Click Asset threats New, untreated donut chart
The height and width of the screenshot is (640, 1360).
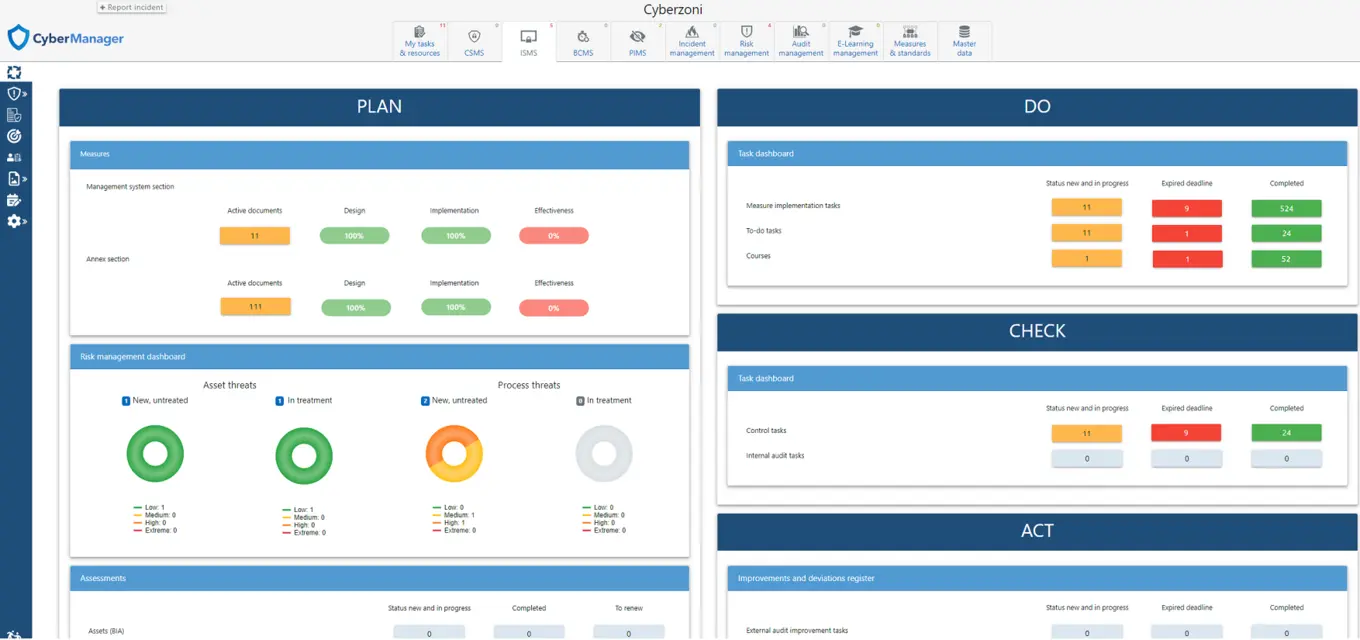[x=155, y=454]
